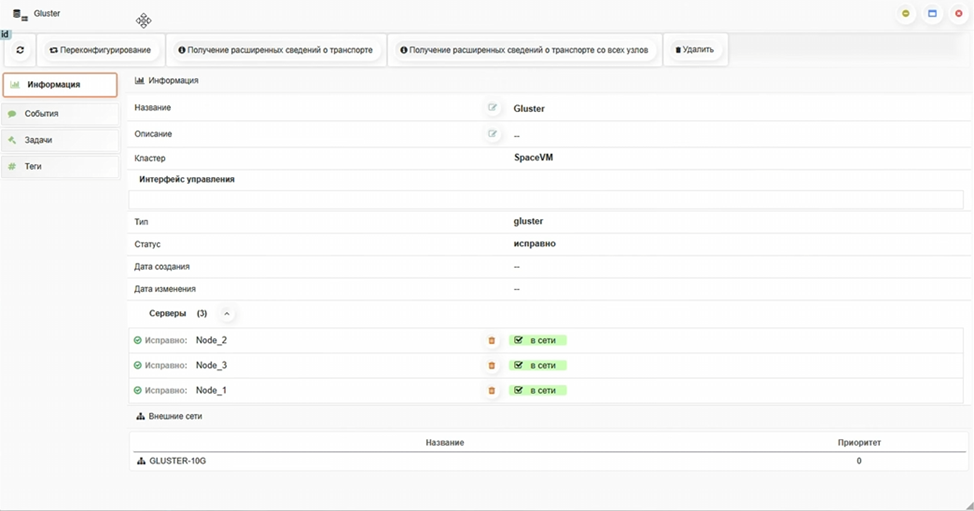Viewport: 974px width, 511px height.
Task: Delete Node_2 using its trash icon
Action: [x=491, y=340]
